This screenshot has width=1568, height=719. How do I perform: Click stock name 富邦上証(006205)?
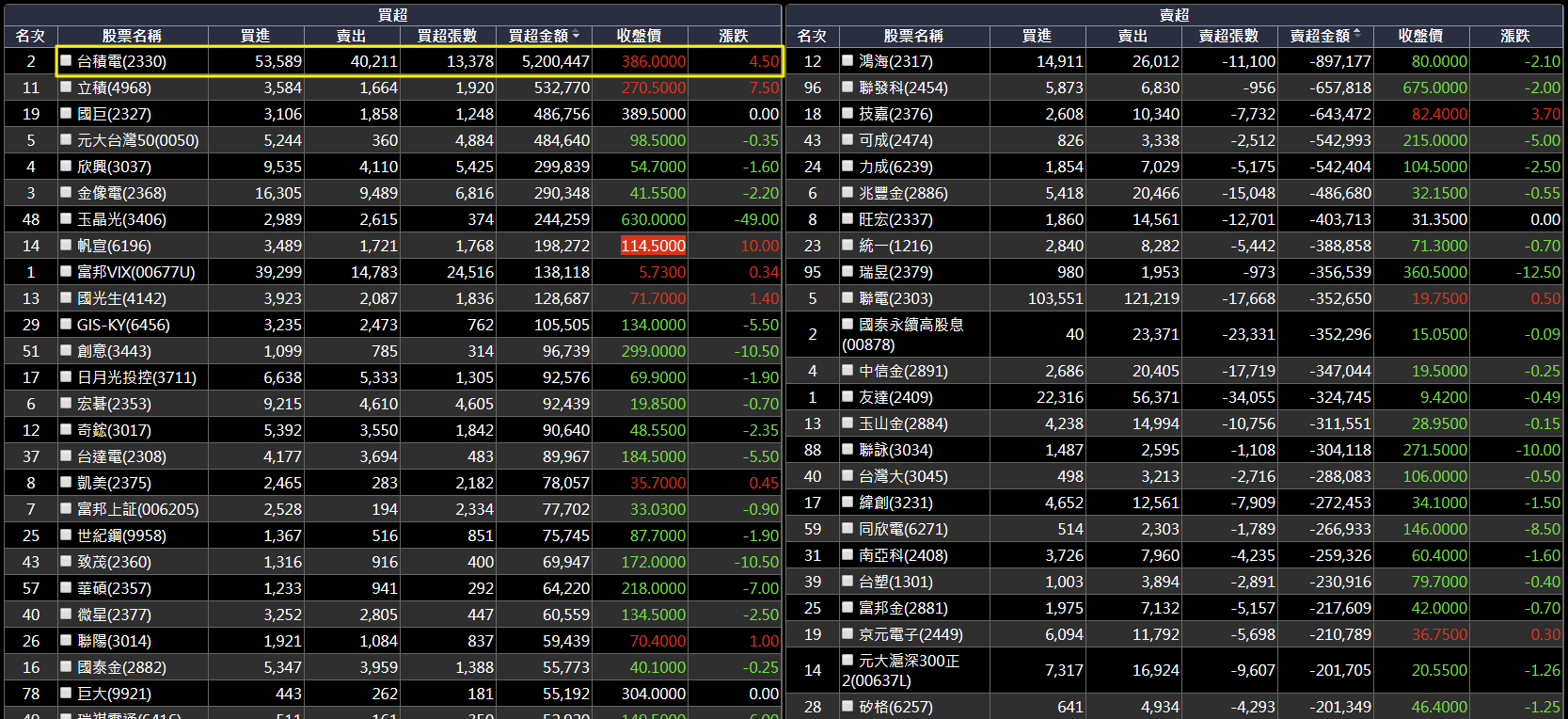[x=138, y=509]
